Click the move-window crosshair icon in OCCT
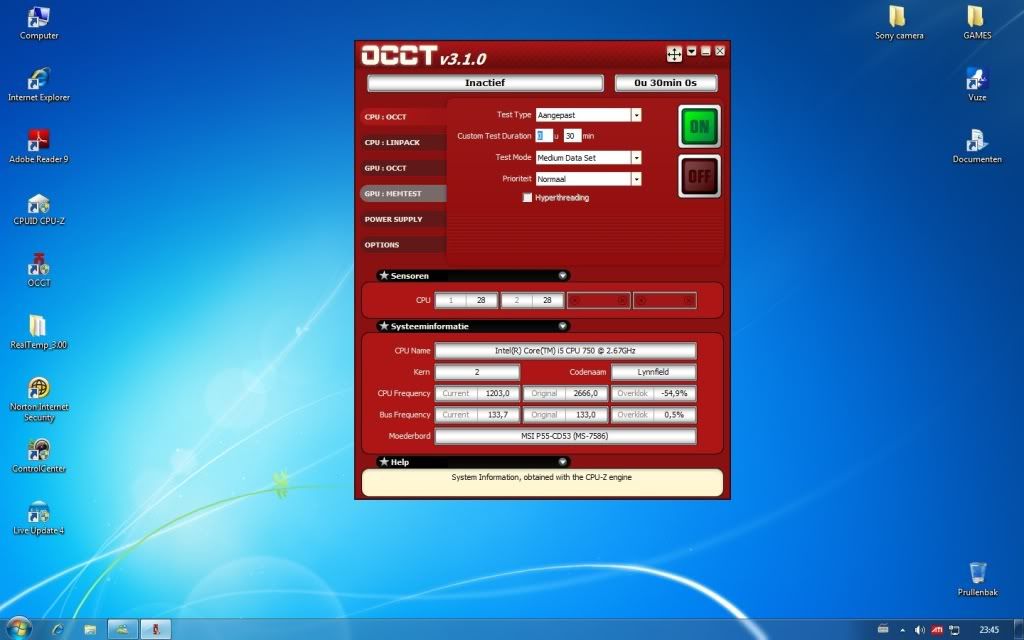The width and height of the screenshot is (1024, 640). [x=675, y=53]
